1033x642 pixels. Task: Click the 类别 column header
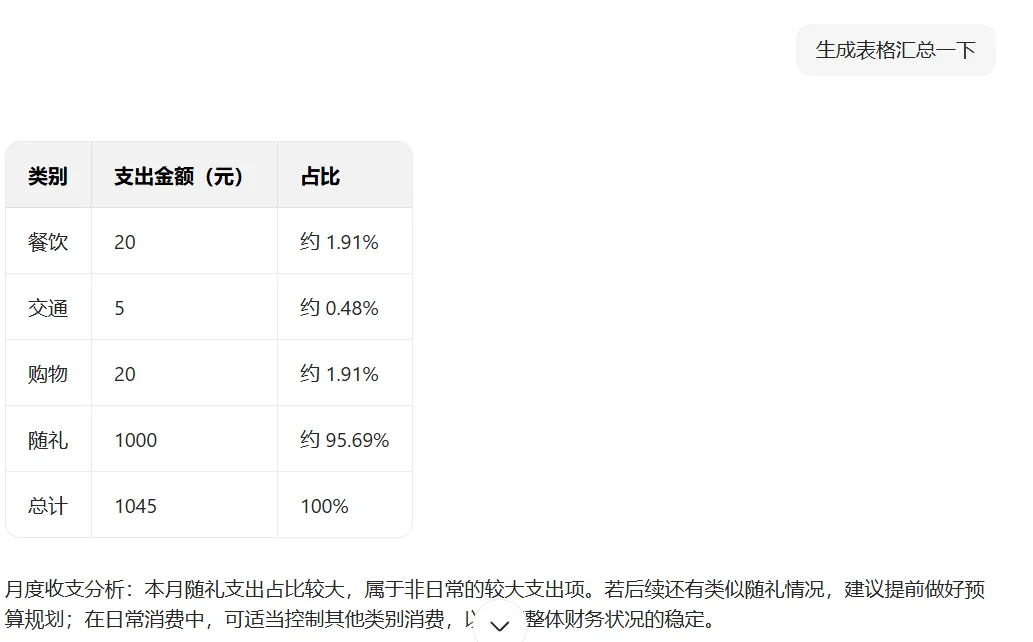tap(48, 175)
